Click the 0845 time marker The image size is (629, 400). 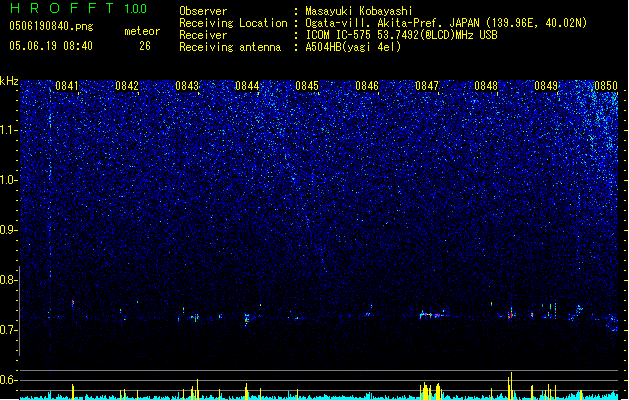click(x=307, y=86)
